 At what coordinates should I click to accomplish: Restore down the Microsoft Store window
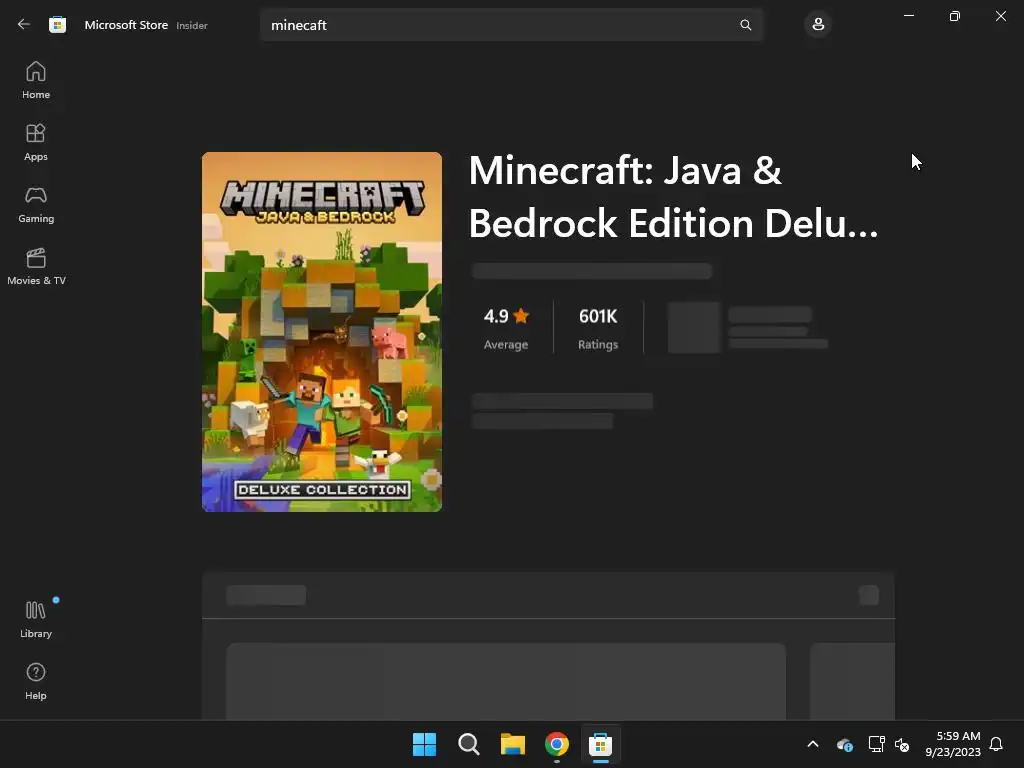pos(955,16)
